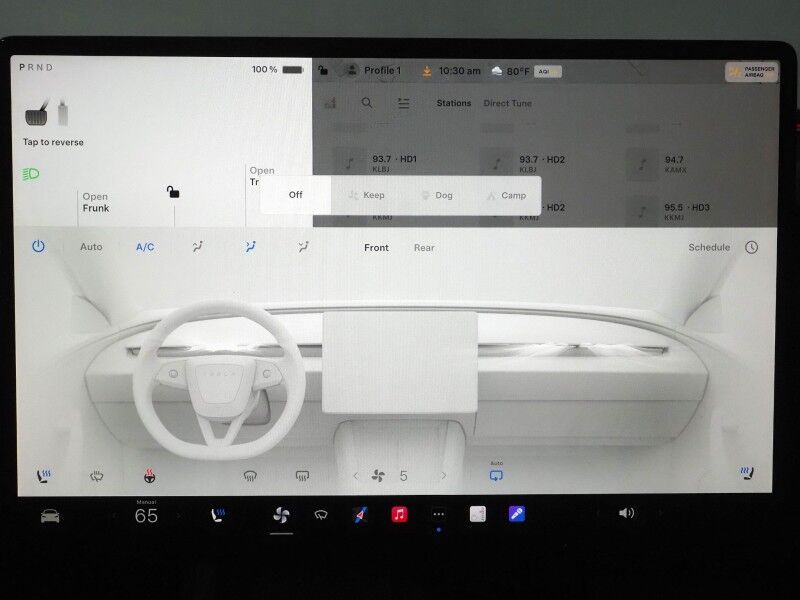Decrease fan speed with left chevron
The image size is (800, 600).
click(x=356, y=476)
